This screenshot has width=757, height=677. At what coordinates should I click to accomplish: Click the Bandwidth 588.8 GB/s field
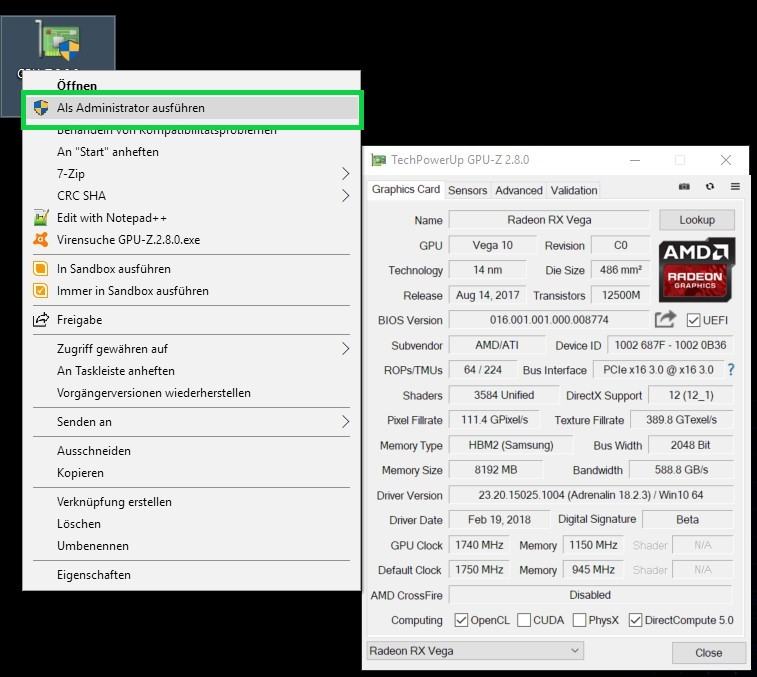(681, 470)
